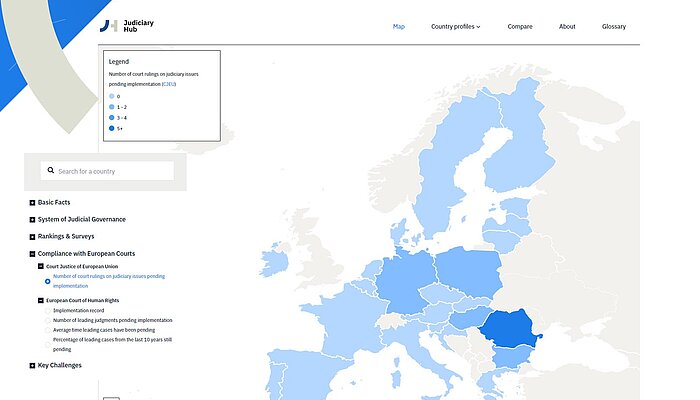Go to the Compare page

(520, 26)
